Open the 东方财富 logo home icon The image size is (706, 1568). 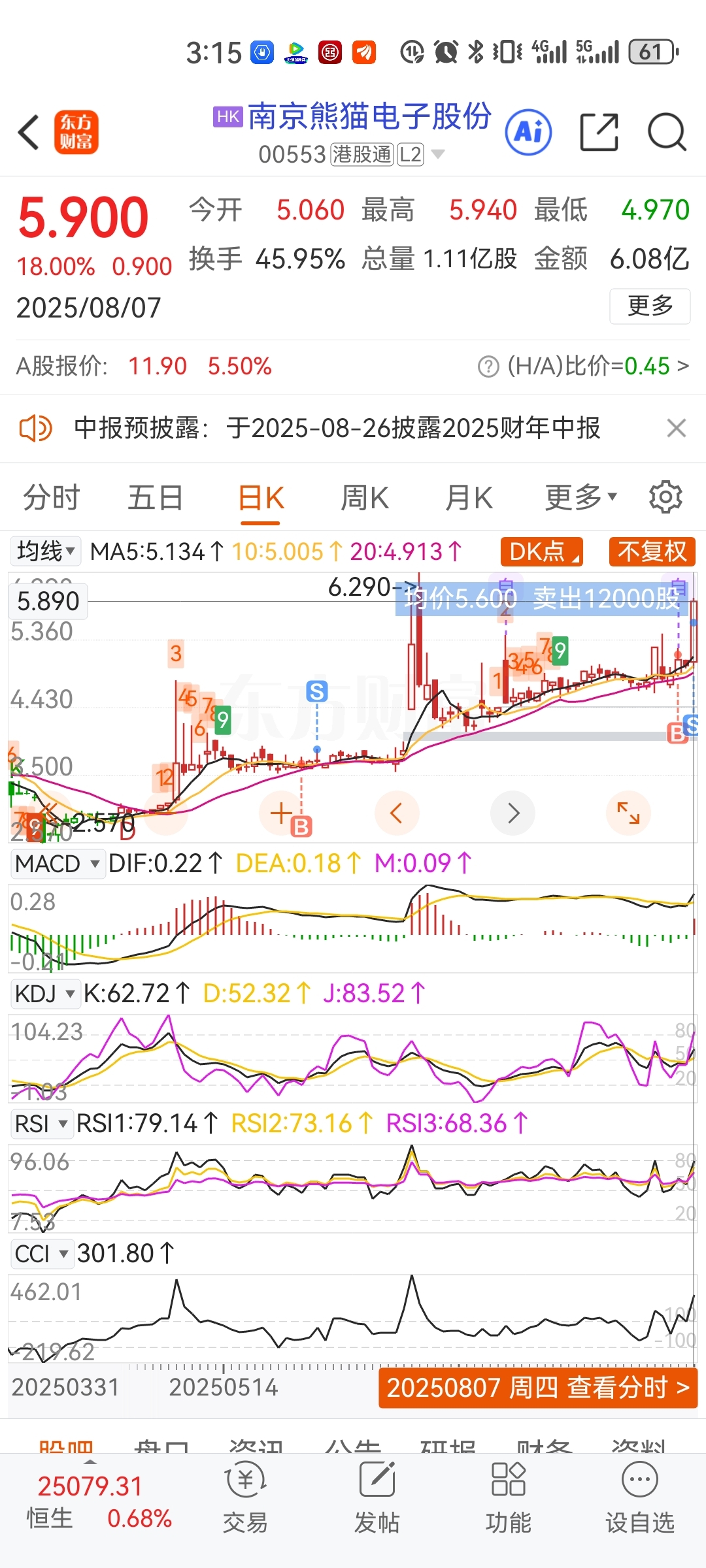click(76, 132)
